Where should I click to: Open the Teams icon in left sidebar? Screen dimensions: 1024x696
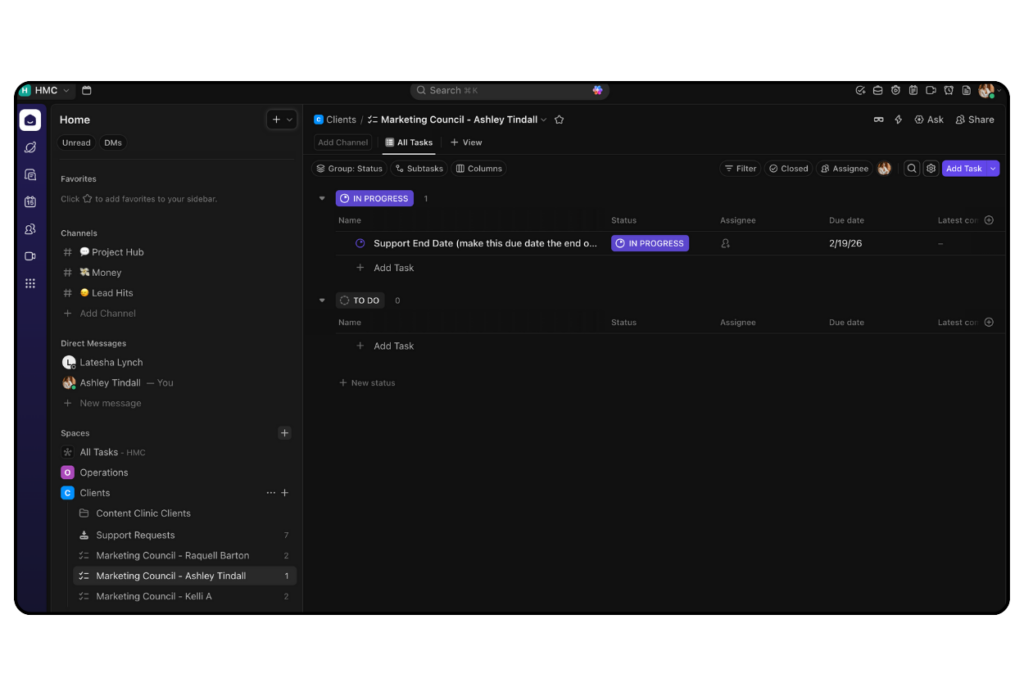[x=30, y=227]
